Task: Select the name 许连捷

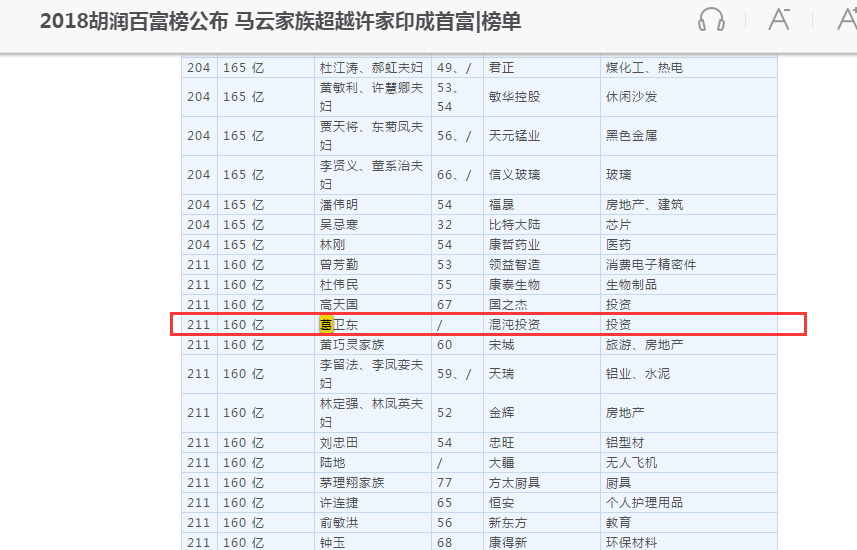Action: click(339, 503)
